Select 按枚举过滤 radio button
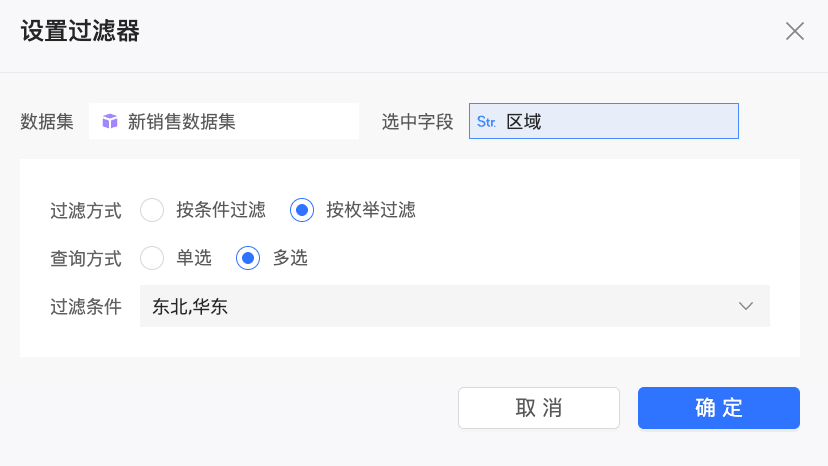Screen dimensions: 828x466 click(x=302, y=210)
